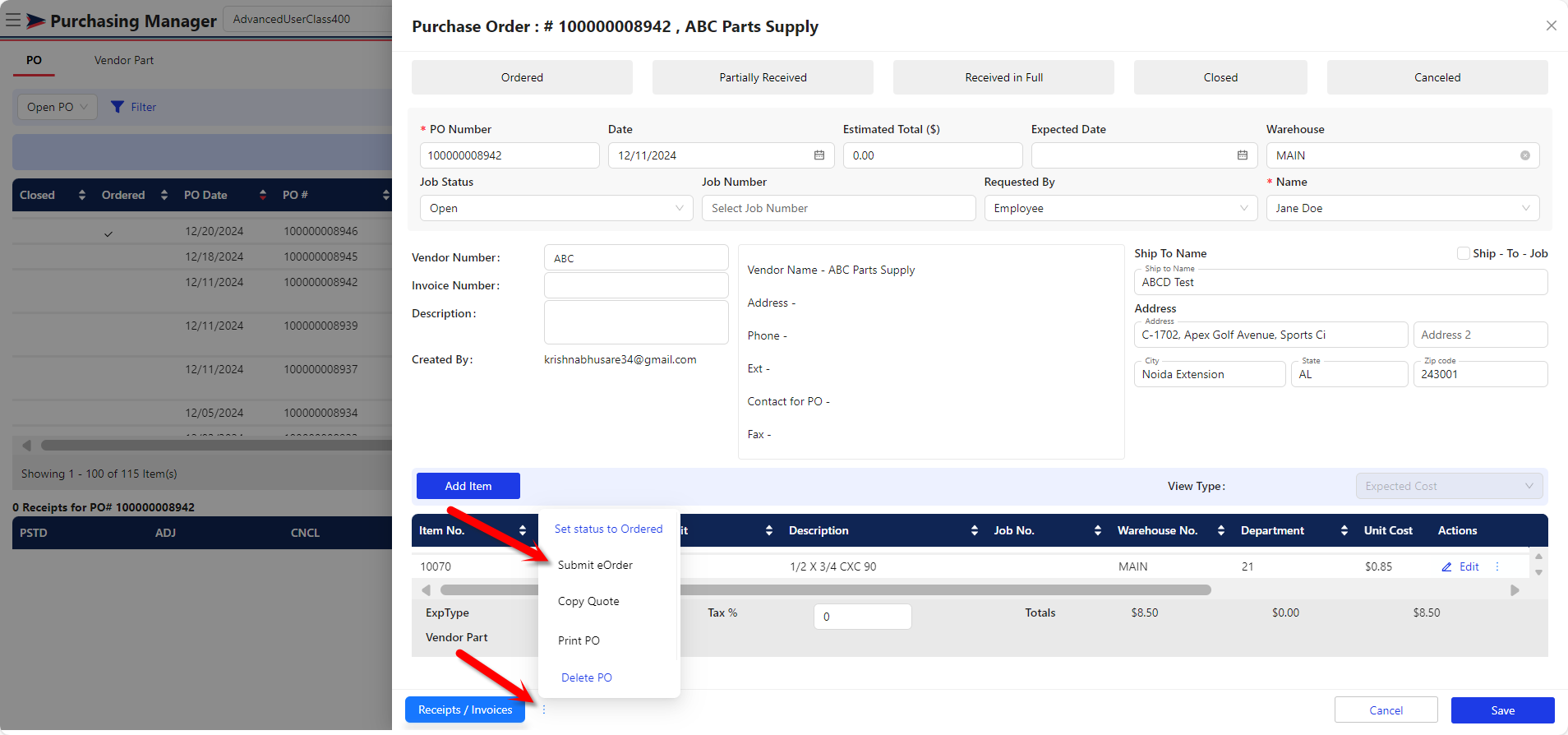Open Receipts / Invoices
The width and height of the screenshot is (1568, 735).
pos(465,710)
